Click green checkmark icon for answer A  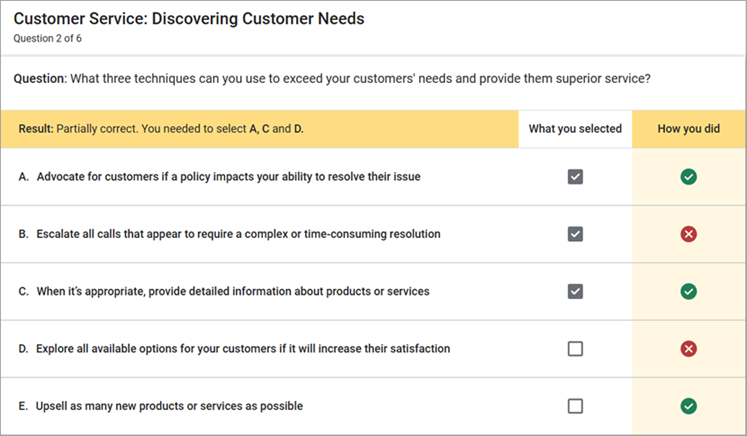coord(688,177)
